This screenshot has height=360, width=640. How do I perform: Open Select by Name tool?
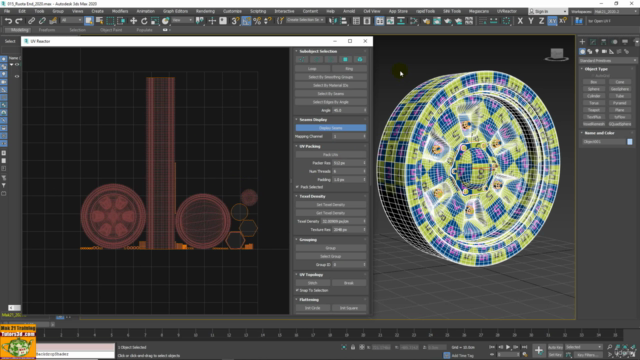pyautogui.click(x=99, y=20)
